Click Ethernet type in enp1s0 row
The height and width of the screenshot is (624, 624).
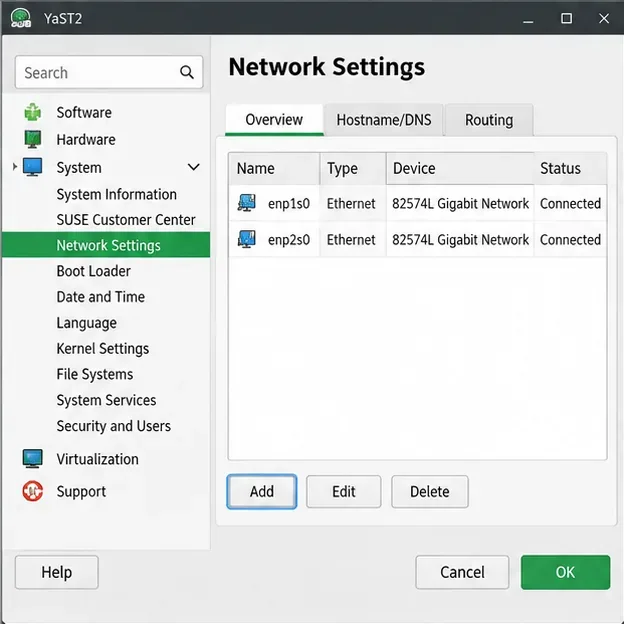click(351, 203)
